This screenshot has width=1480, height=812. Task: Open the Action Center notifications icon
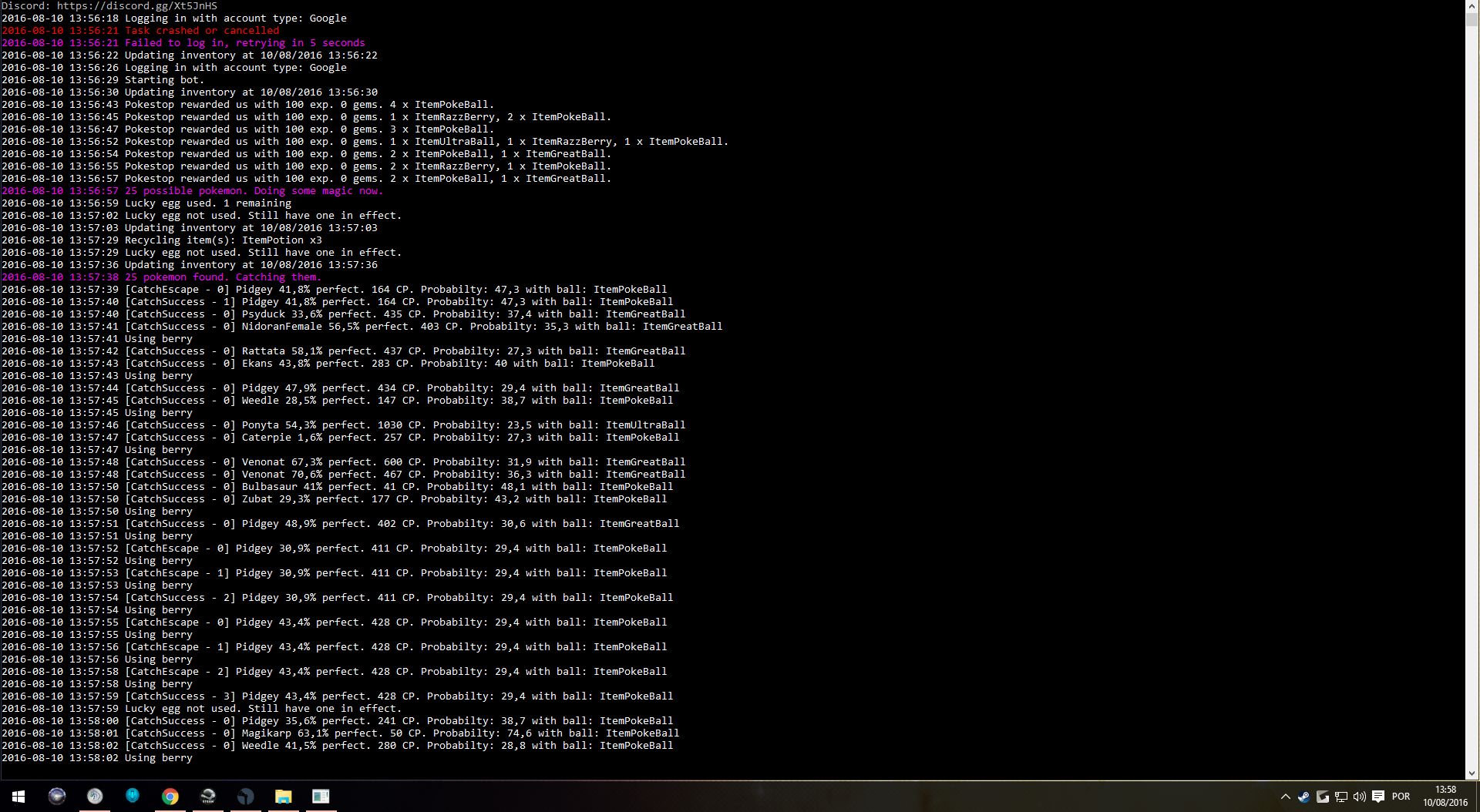pos(1378,797)
